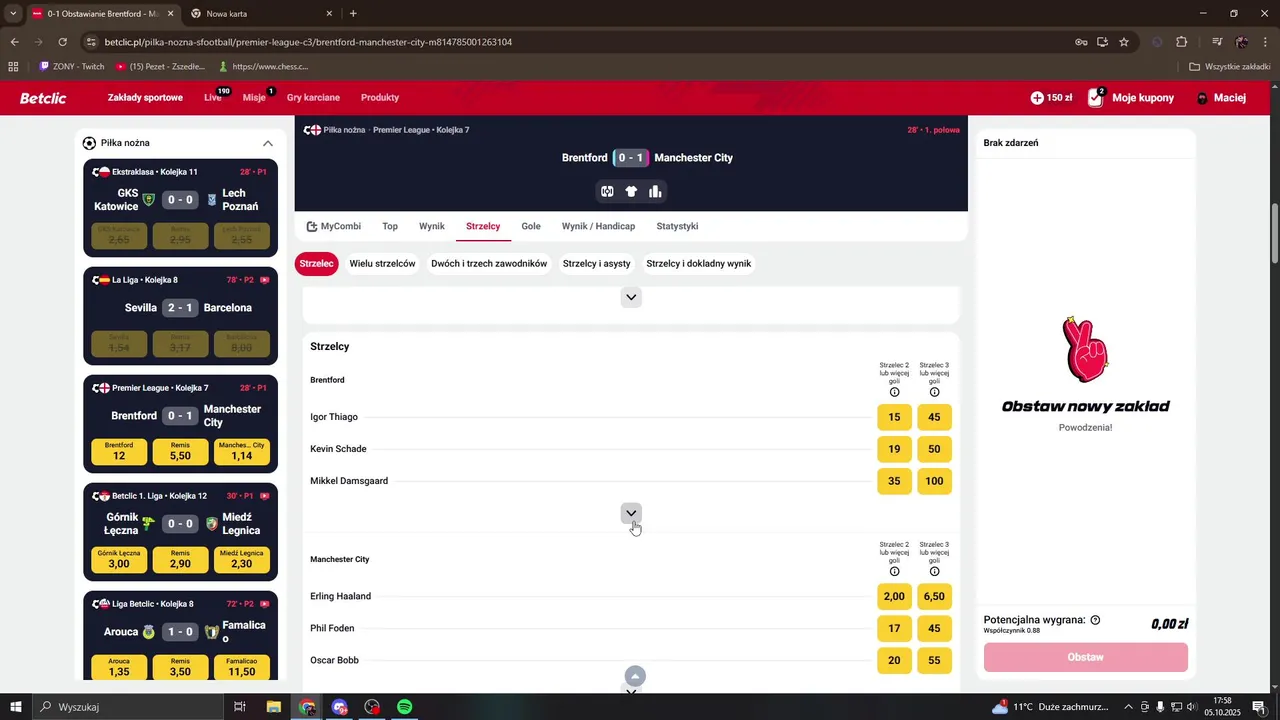Open Wszystkie zakładki bookmarks folder

coord(1230,67)
